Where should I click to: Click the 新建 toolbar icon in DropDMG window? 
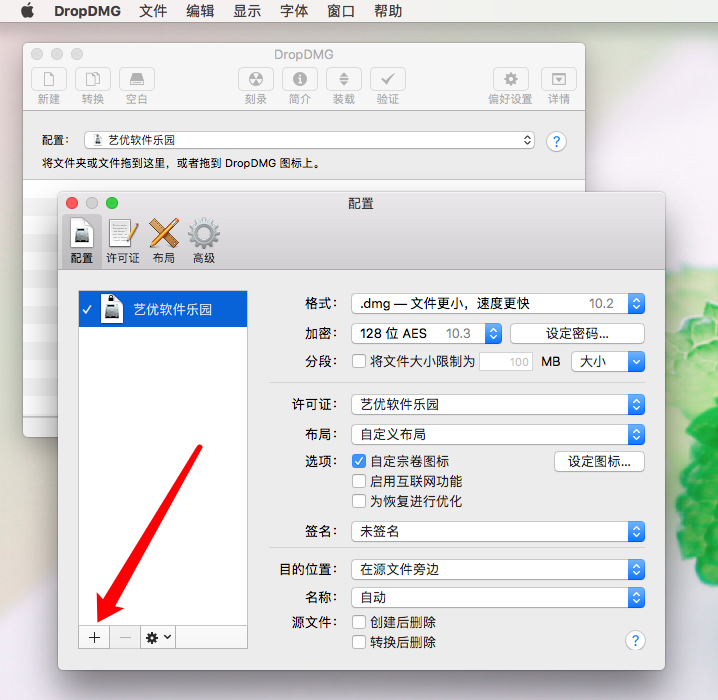coord(49,79)
